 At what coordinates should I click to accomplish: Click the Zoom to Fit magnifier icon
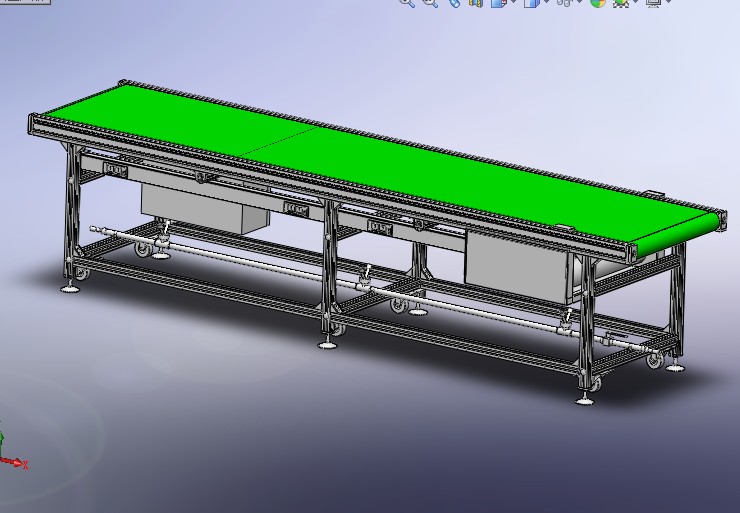pyautogui.click(x=407, y=2)
